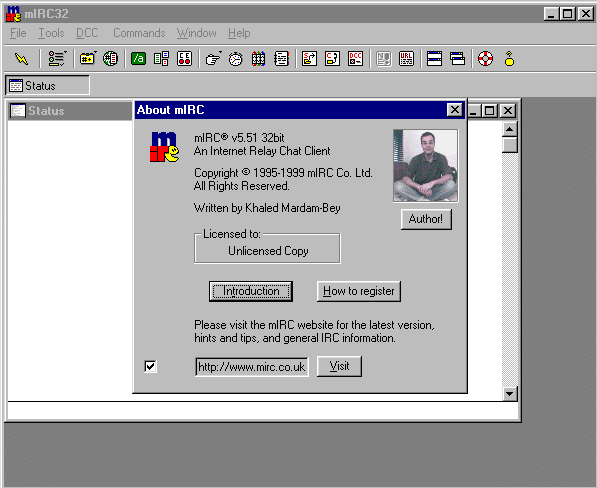
Task: Open the Tools menu
Action: click(51, 33)
